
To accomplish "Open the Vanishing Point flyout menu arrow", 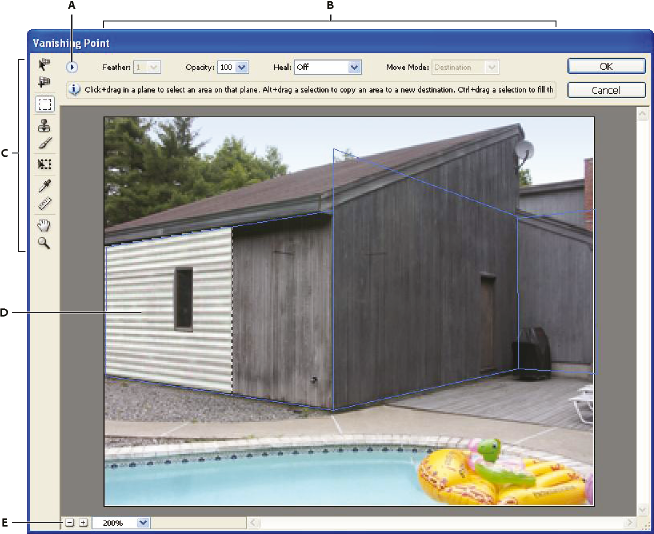I will (x=72, y=67).
